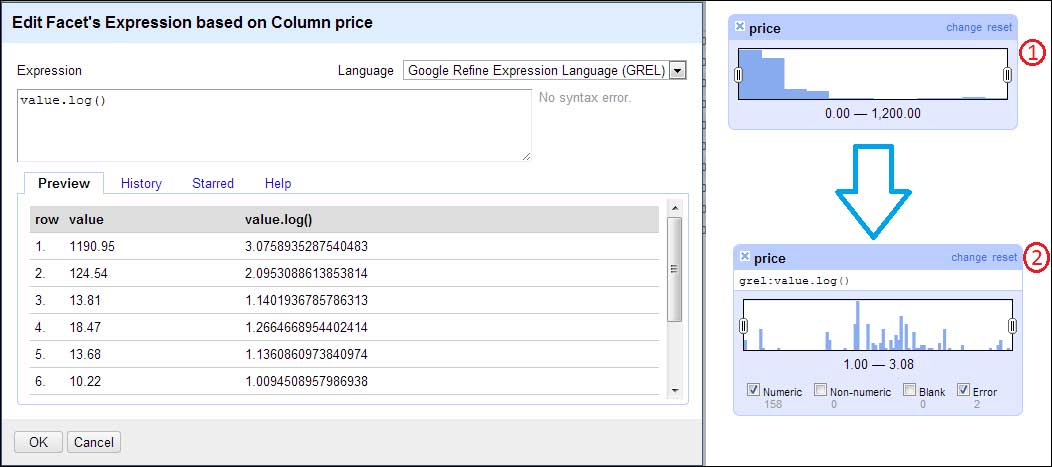Click the scroll up arrow in preview table
Image resolution: width=1052 pixels, height=467 pixels.
pos(675,207)
